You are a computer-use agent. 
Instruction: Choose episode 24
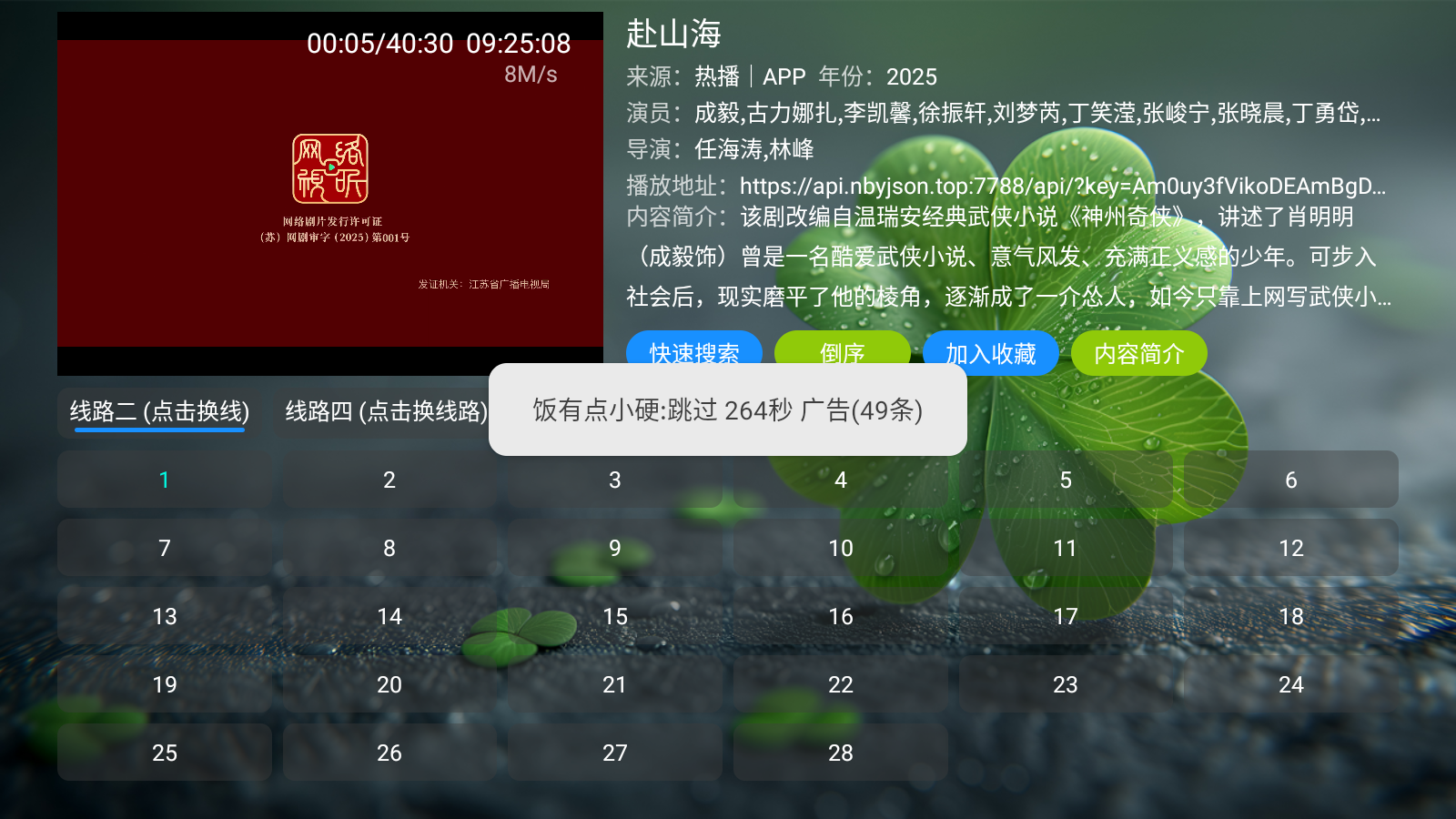click(1290, 684)
